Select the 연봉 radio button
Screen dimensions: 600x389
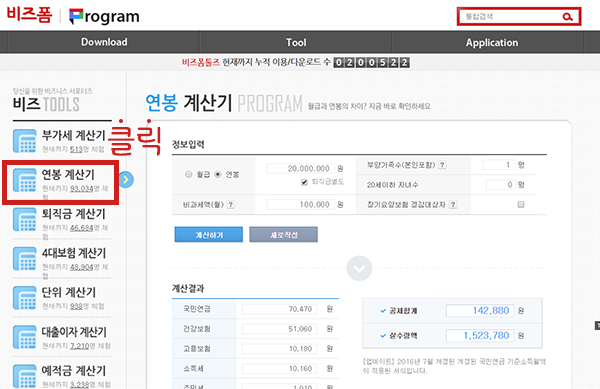tap(218, 174)
